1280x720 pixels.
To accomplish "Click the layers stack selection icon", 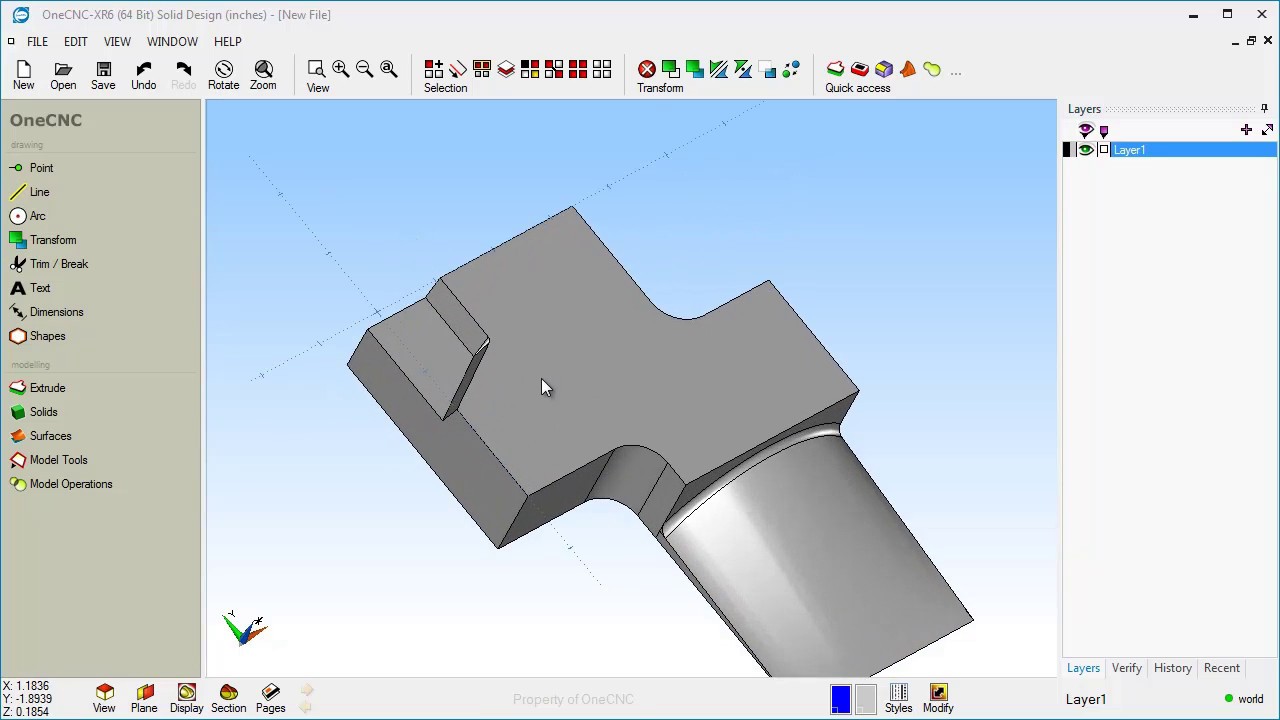I will point(506,69).
